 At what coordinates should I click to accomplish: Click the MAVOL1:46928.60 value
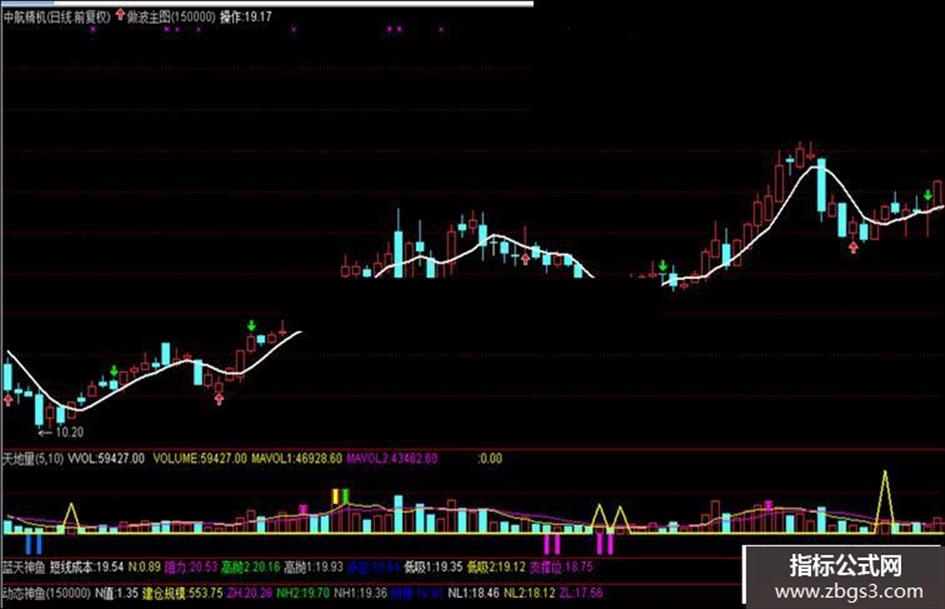[297, 458]
